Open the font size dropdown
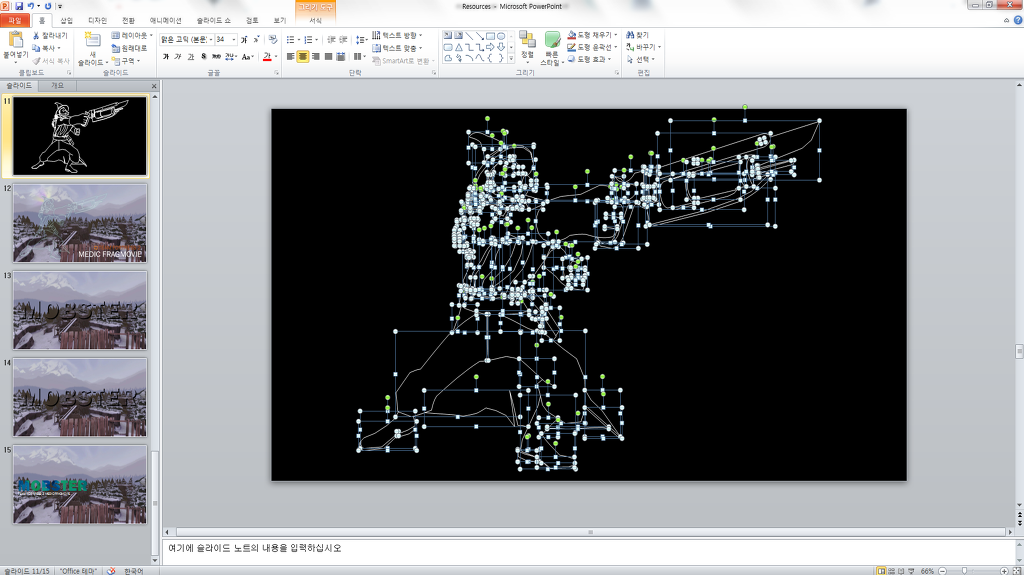 tap(233, 40)
